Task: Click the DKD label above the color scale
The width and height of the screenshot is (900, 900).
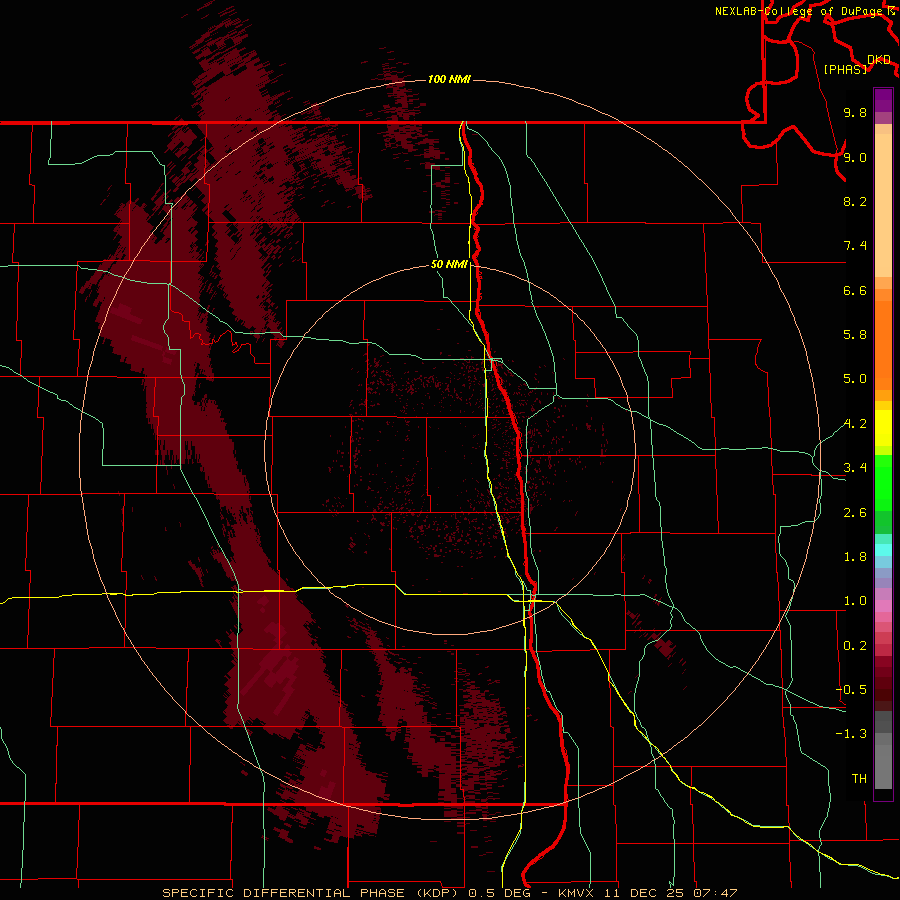Action: point(879,60)
